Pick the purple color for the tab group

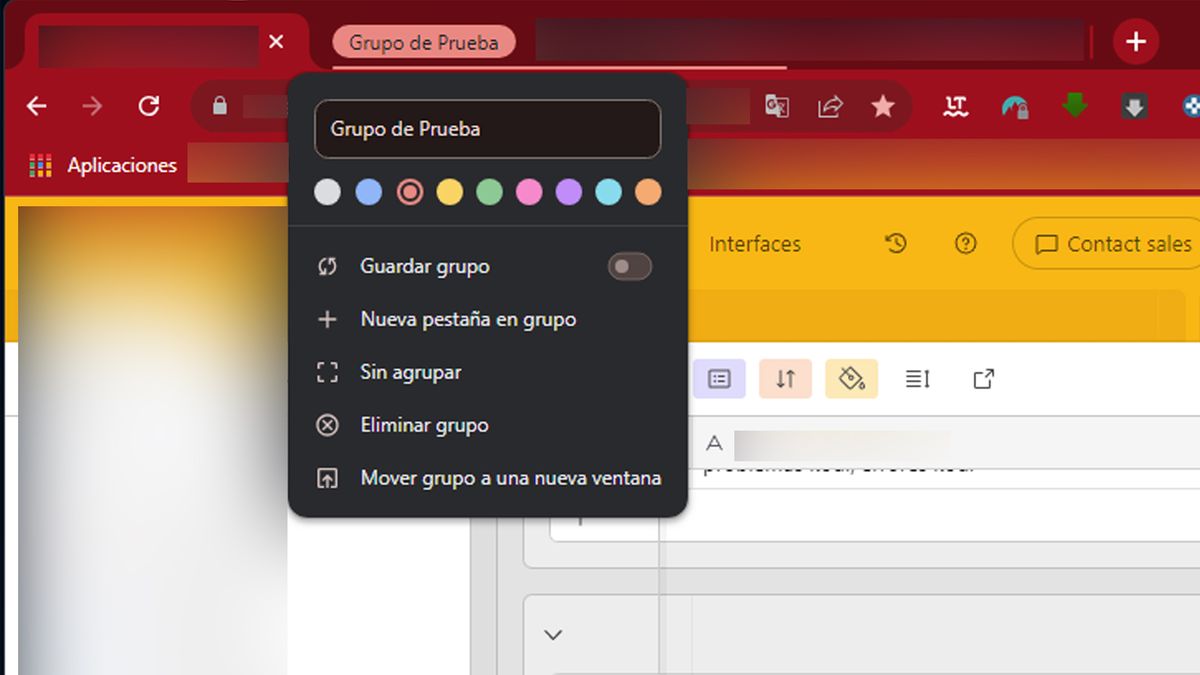click(x=568, y=191)
